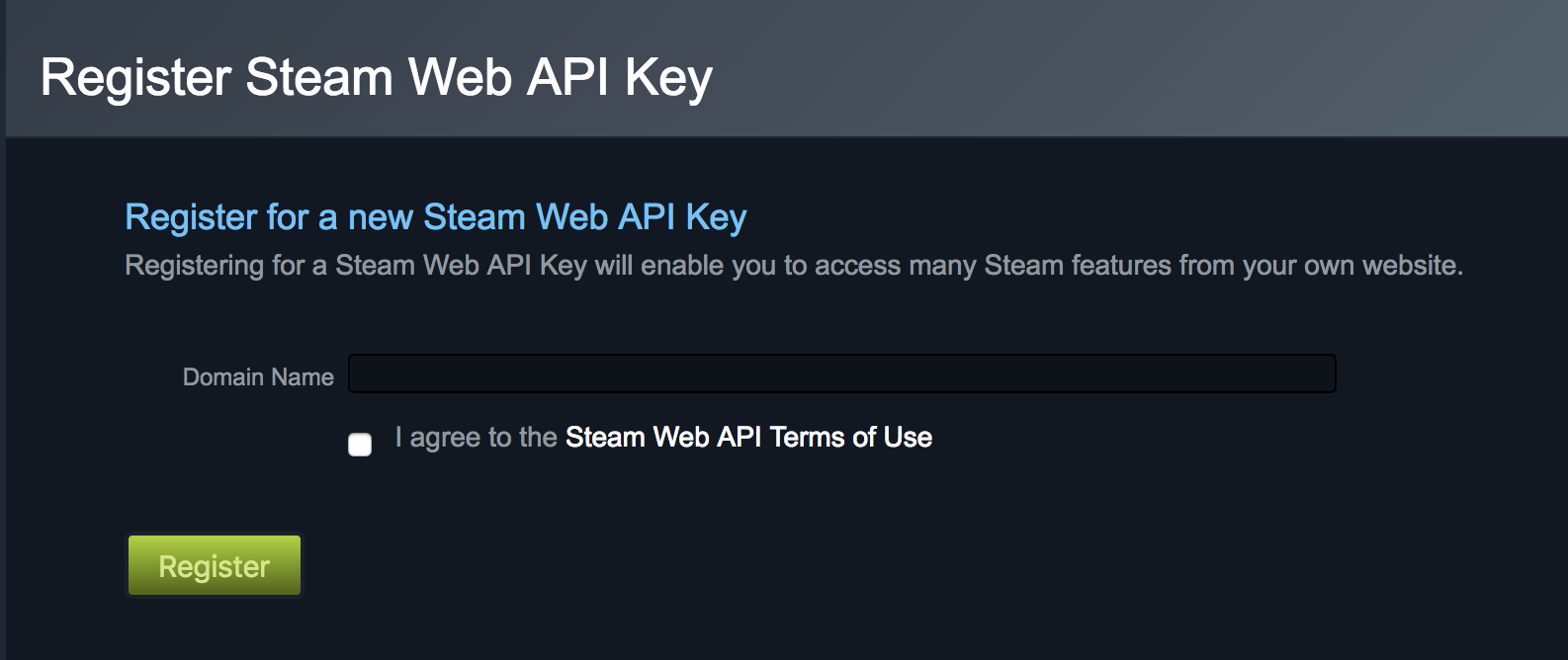
Task: Click the word 'Key' in the large white title
Action: [668, 77]
